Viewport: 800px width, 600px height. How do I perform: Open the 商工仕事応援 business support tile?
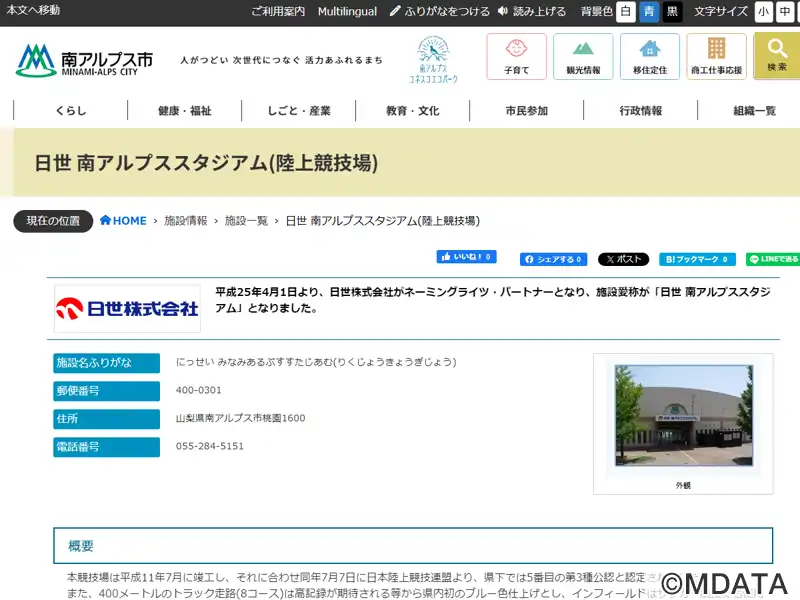(716, 56)
